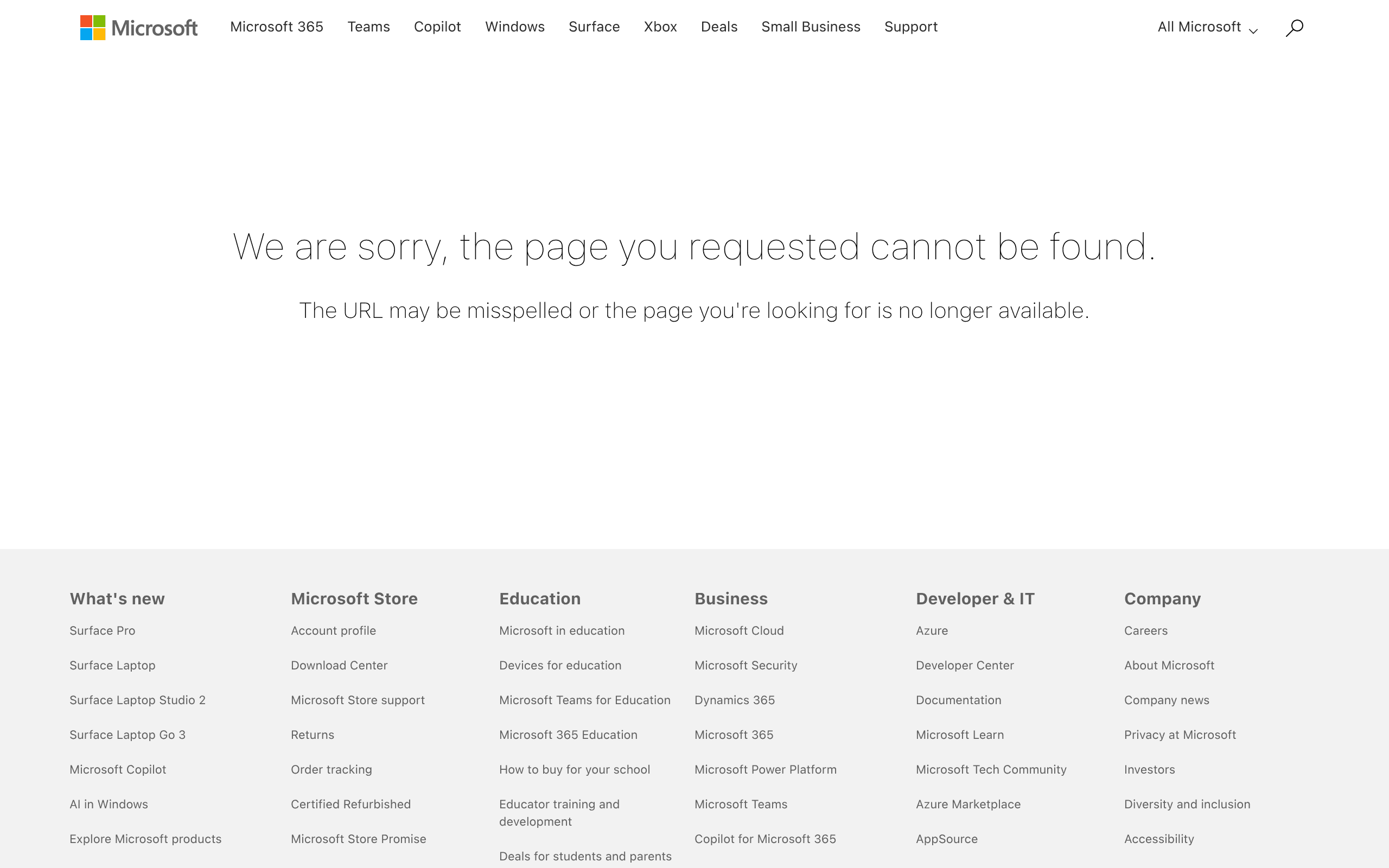
Task: Open the Xbox nav item
Action: click(x=660, y=27)
